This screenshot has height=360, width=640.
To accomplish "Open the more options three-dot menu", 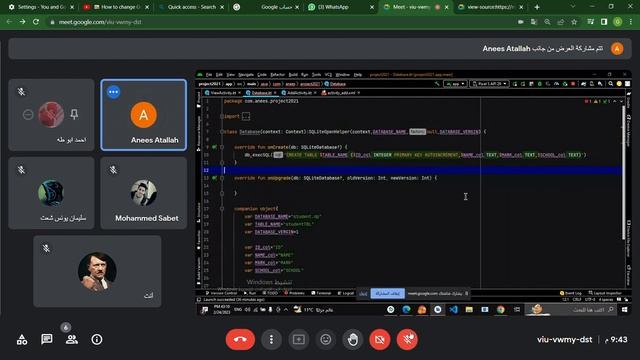I will [x=271, y=339].
